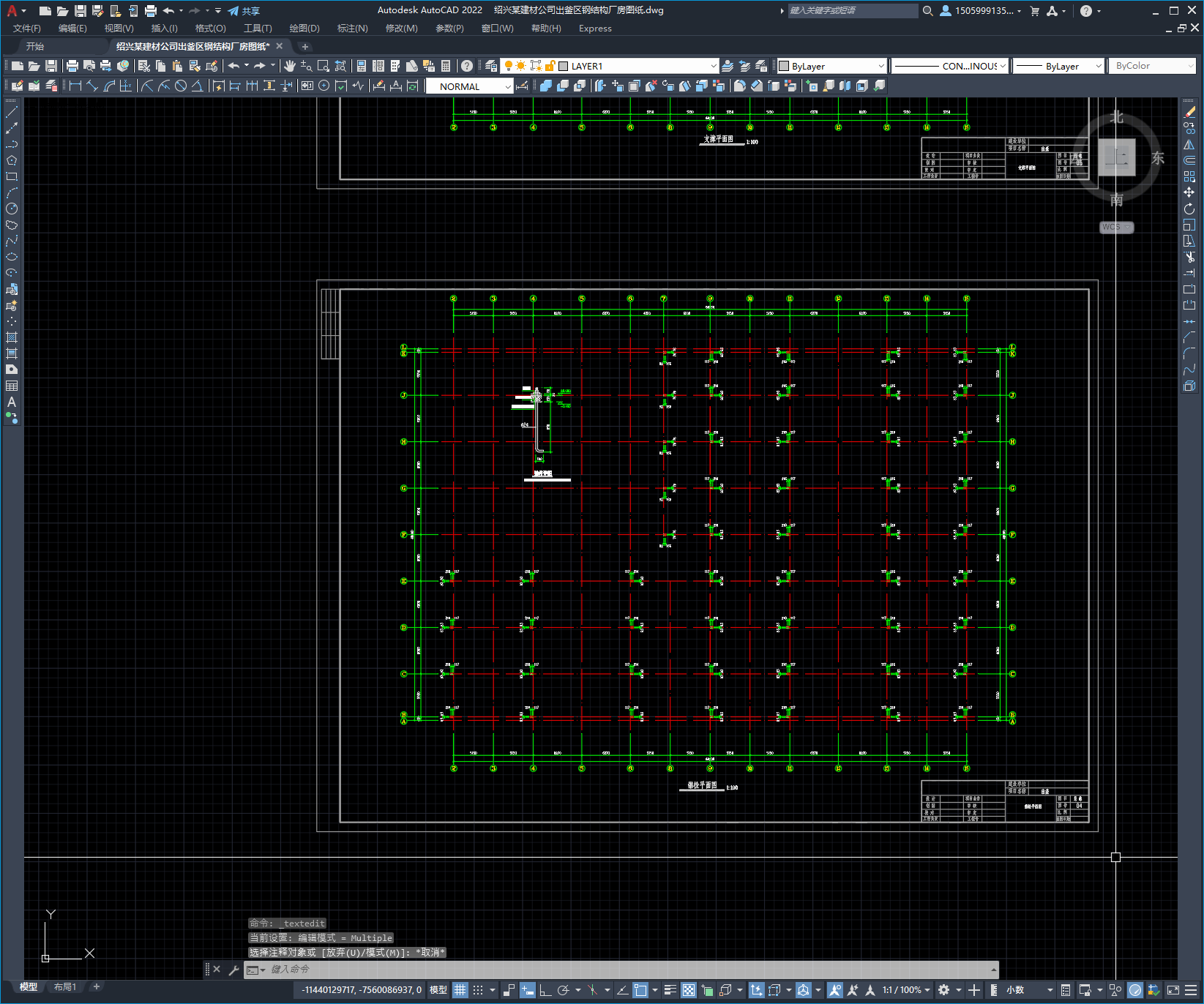Open the Table tool in draw toolbar
Screen dimensions: 1204x1004
tap(12, 386)
